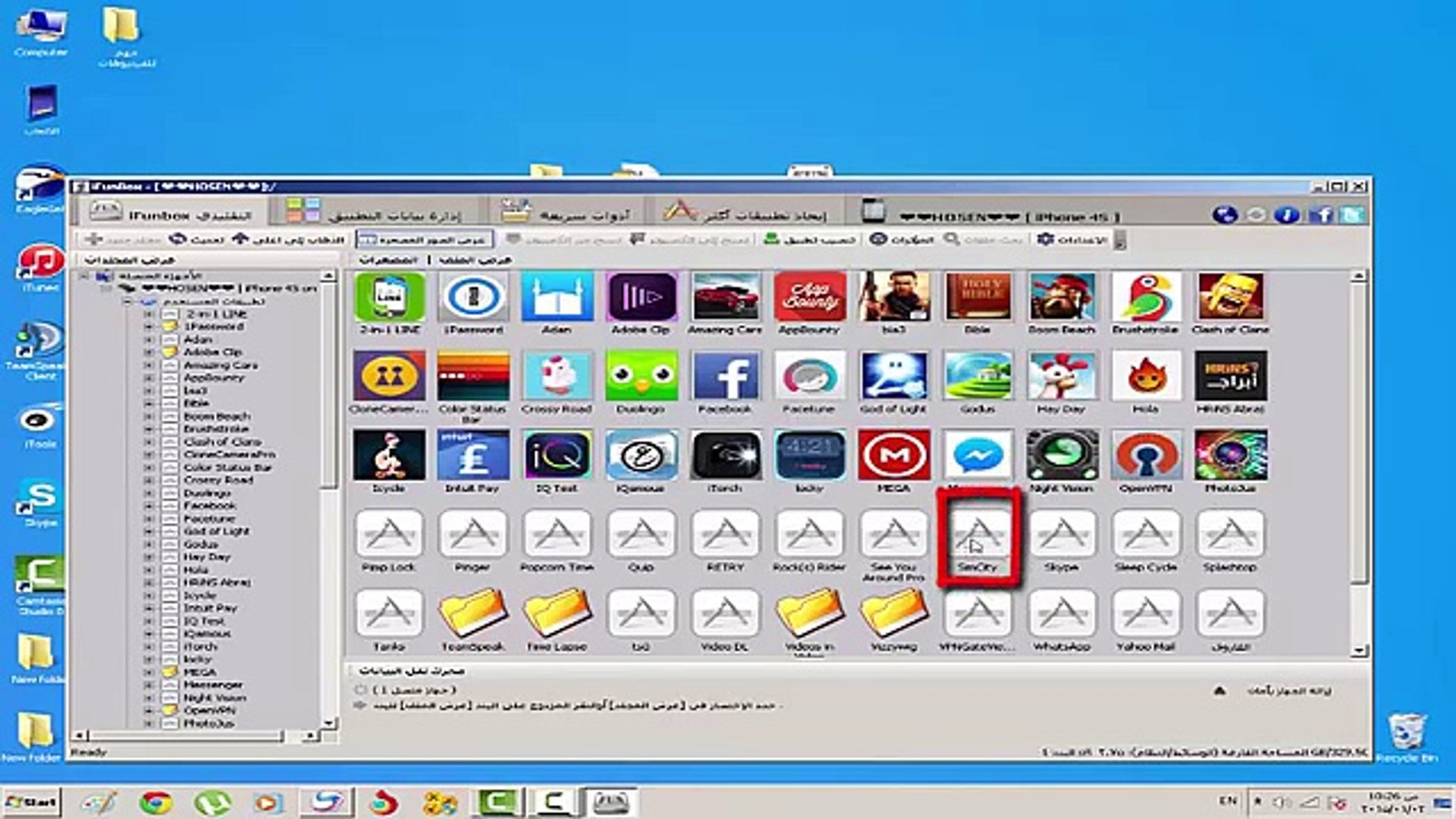1456x819 pixels.
Task: Expand the Night Vision tree node
Action: coord(149,698)
